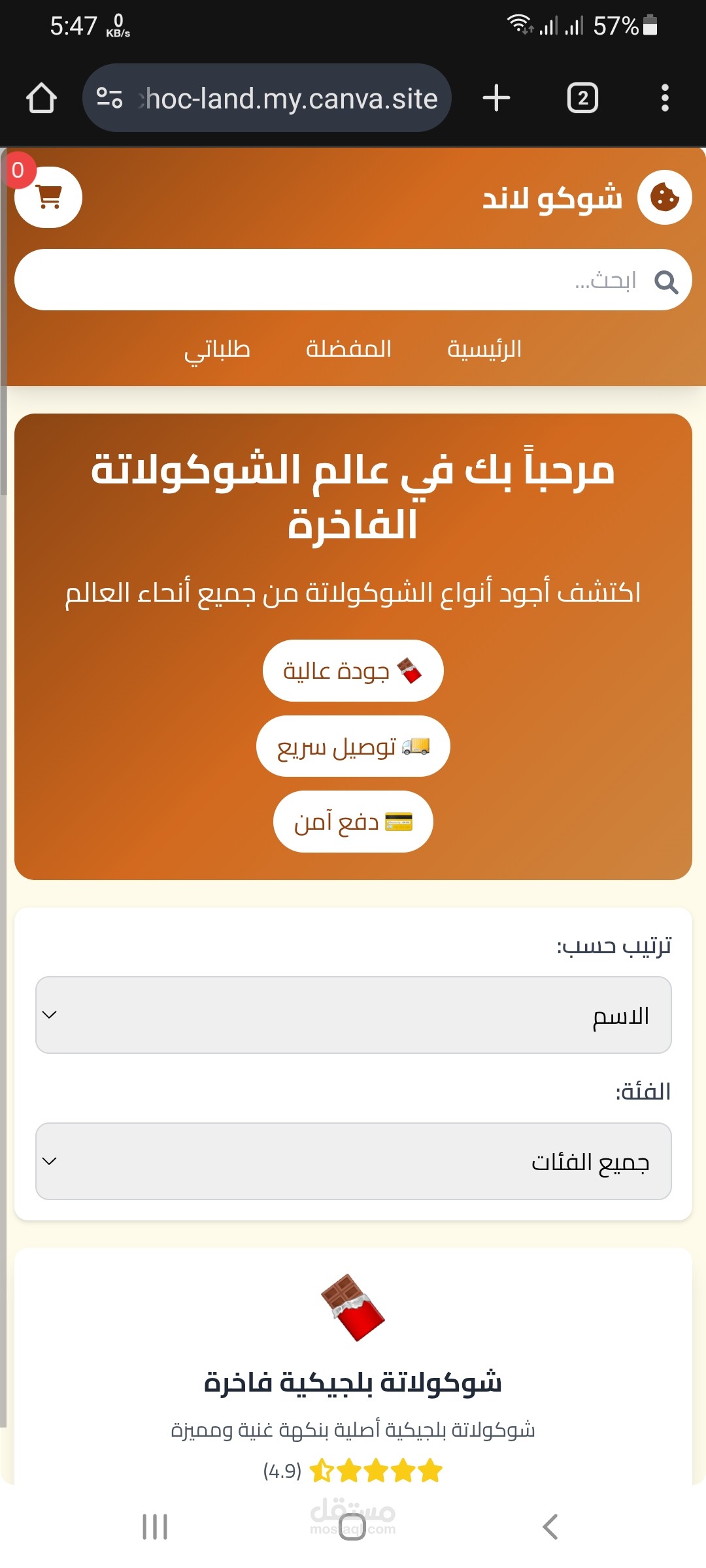Image resolution: width=706 pixels, height=1568 pixels.
Task: Go to browser home page
Action: tap(41, 98)
